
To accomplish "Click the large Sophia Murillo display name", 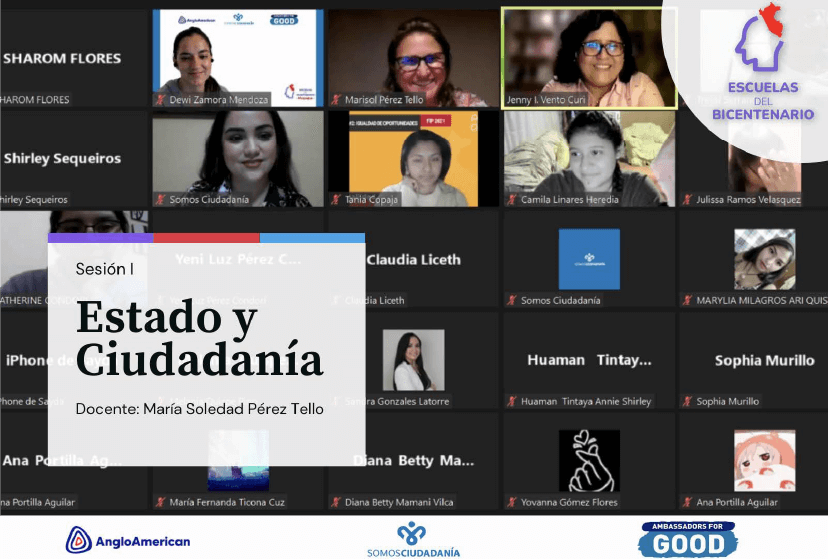I will pos(764,361).
